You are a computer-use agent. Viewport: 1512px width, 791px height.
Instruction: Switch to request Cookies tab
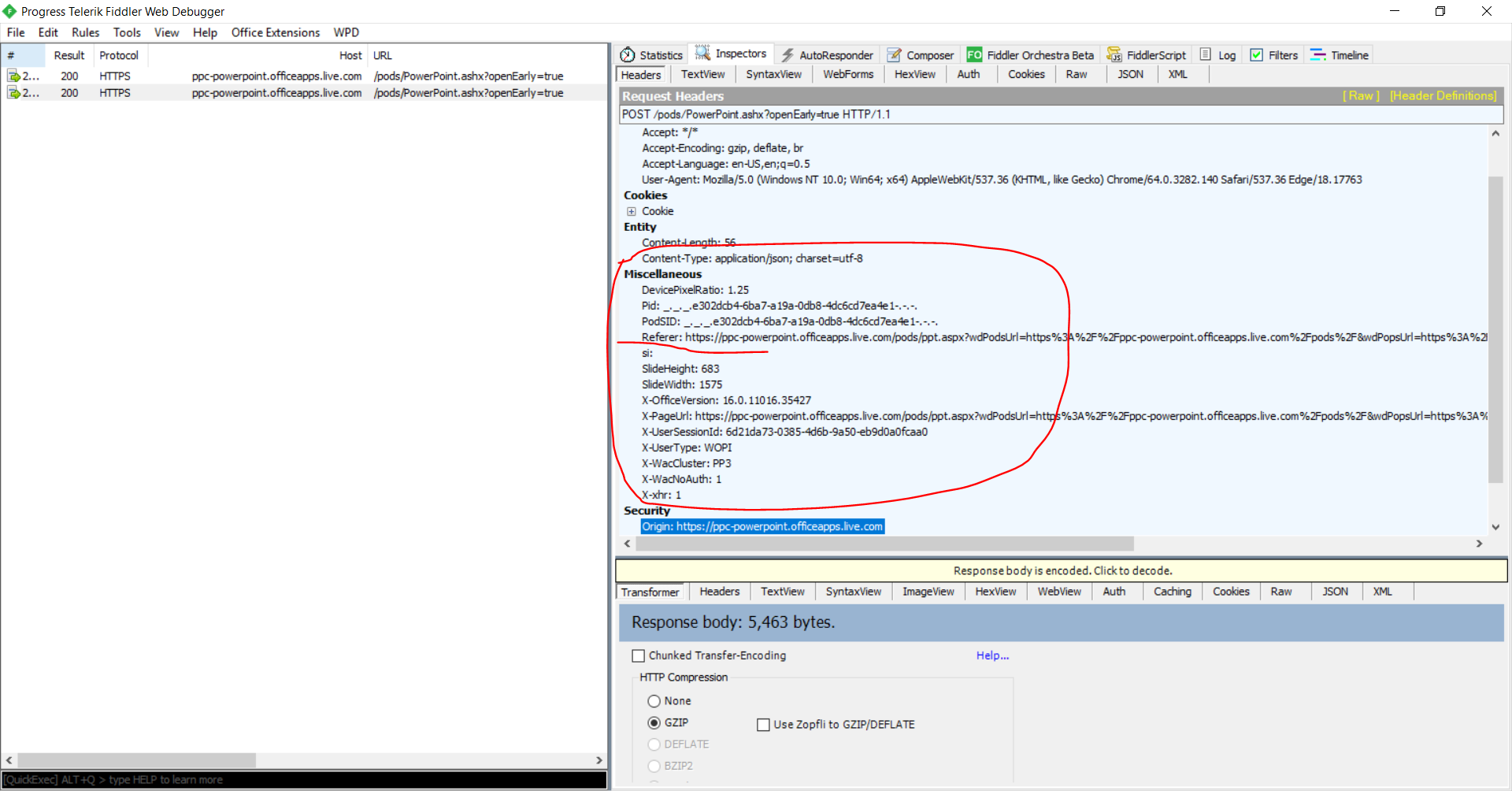click(1026, 74)
